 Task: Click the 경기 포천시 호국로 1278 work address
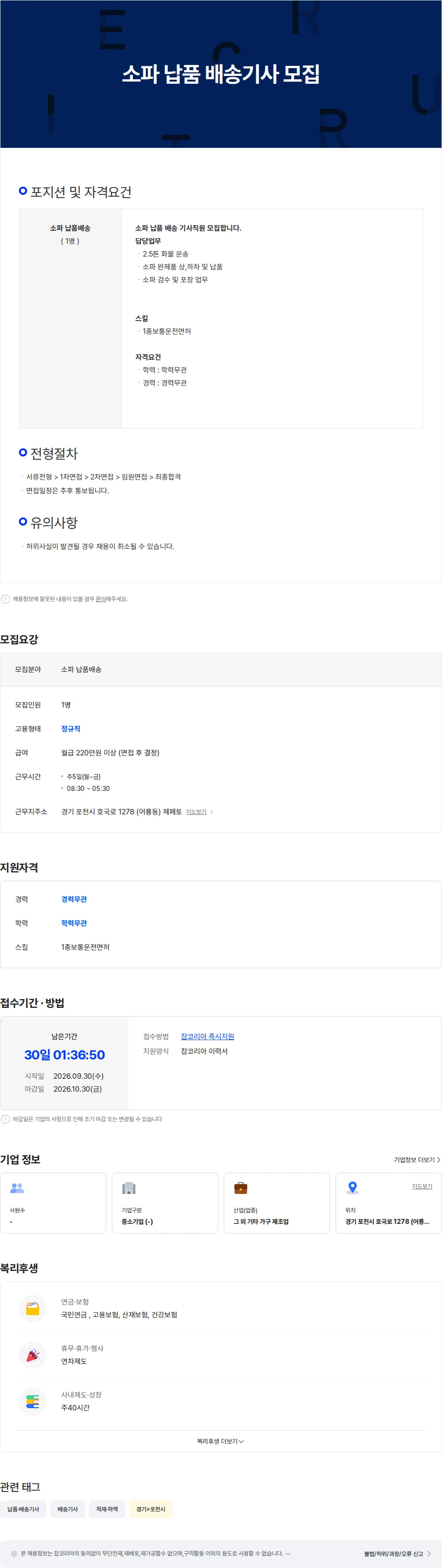click(x=121, y=812)
